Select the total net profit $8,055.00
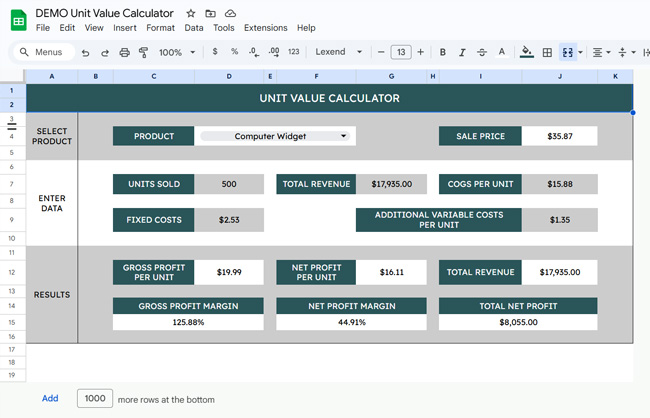Viewport: 650px width, 418px height. [x=518, y=322]
